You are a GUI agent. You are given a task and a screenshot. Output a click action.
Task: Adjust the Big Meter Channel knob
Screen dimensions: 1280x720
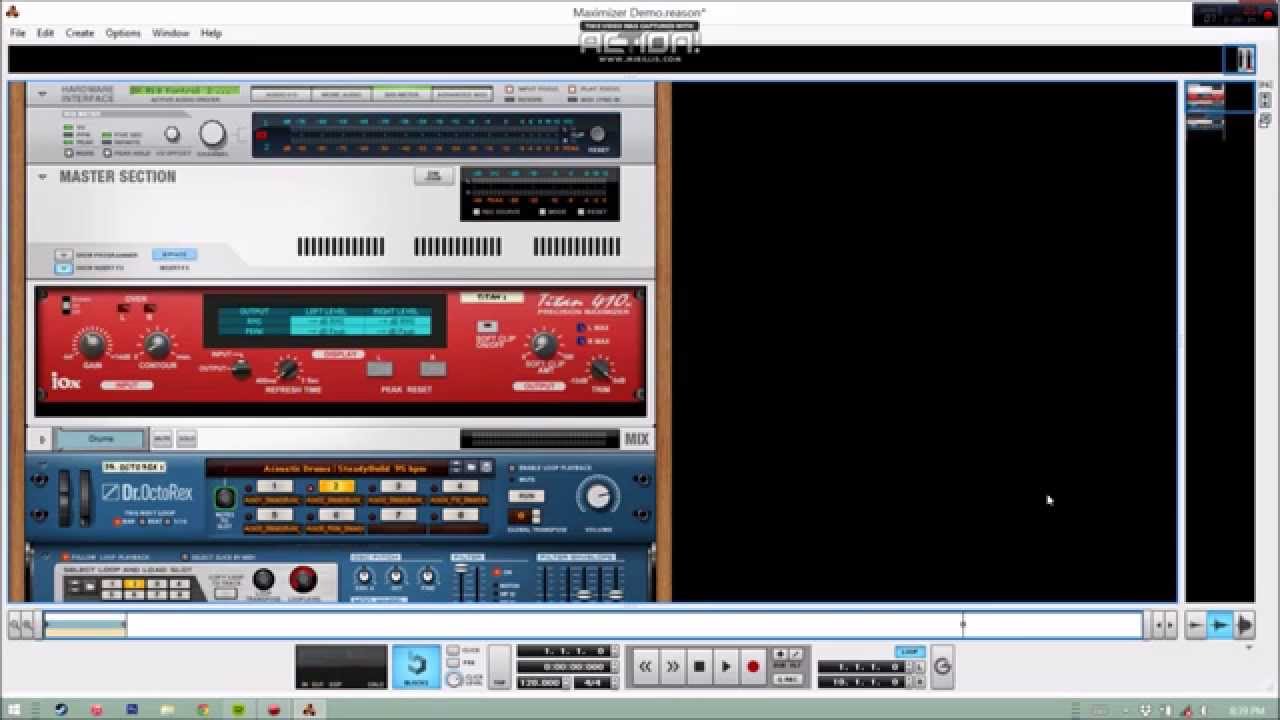click(x=212, y=134)
